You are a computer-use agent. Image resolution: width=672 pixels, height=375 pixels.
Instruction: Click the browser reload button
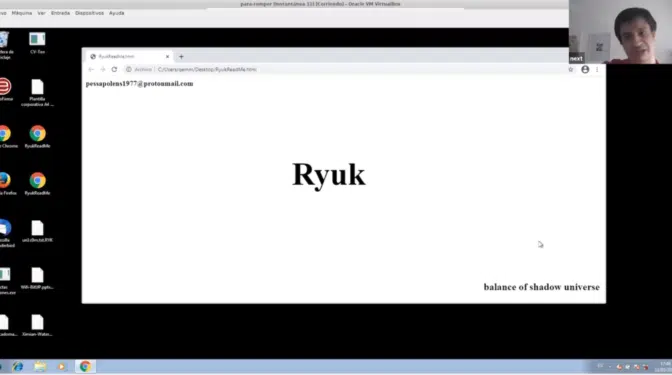click(114, 69)
